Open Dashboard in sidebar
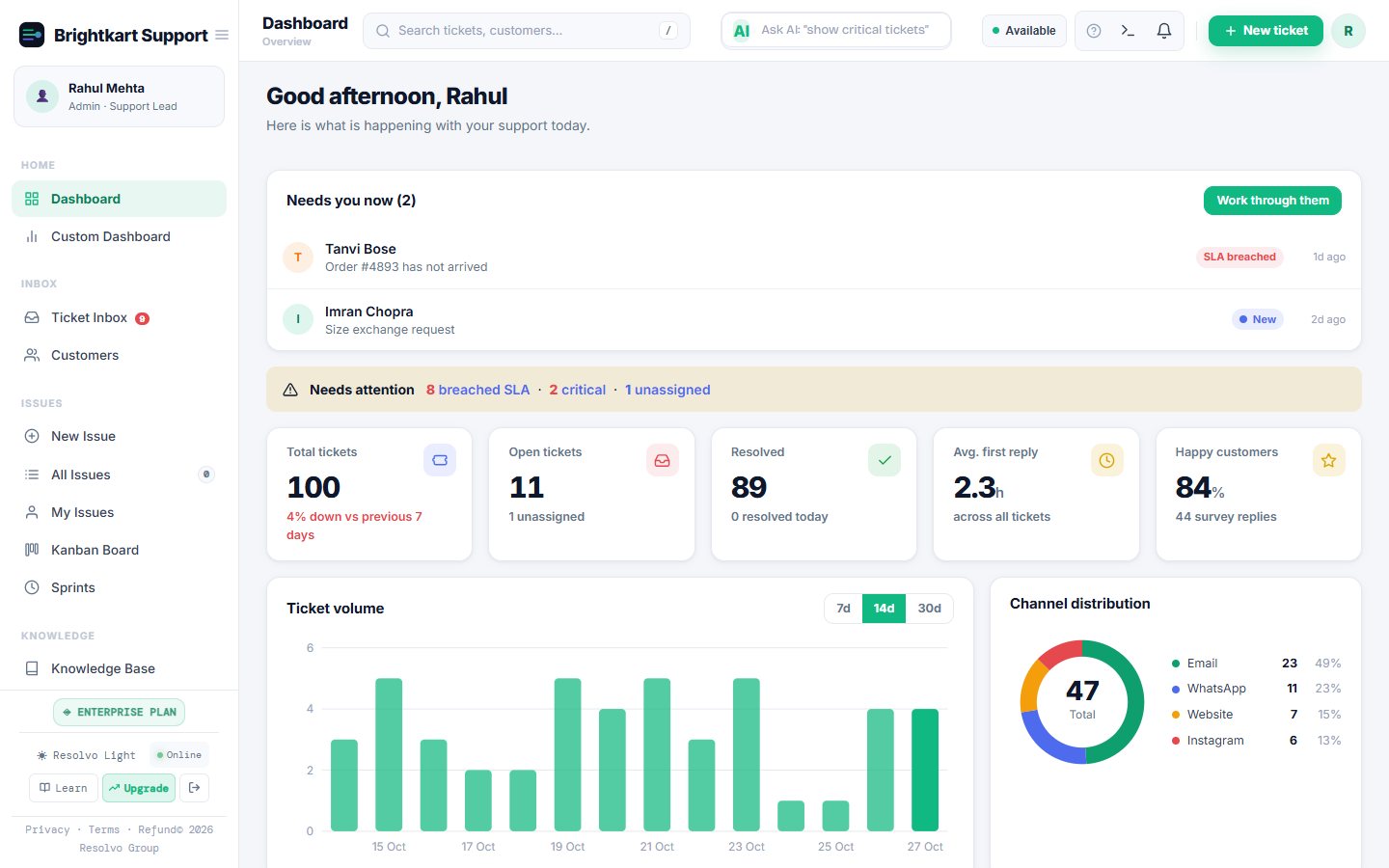Screen dimensions: 1389x868 [x=119, y=199]
